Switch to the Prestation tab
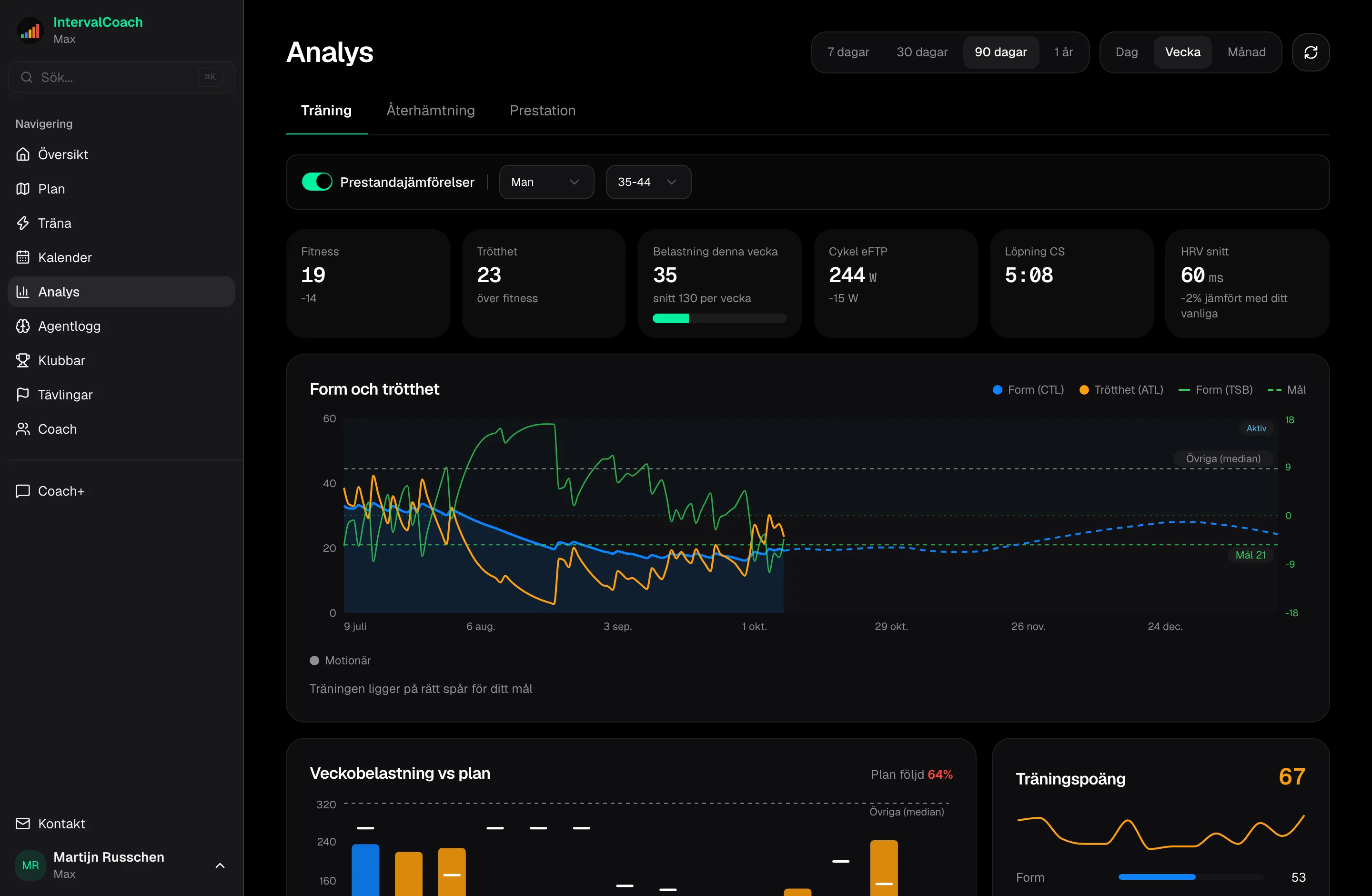This screenshot has width=1372, height=896. (x=543, y=110)
